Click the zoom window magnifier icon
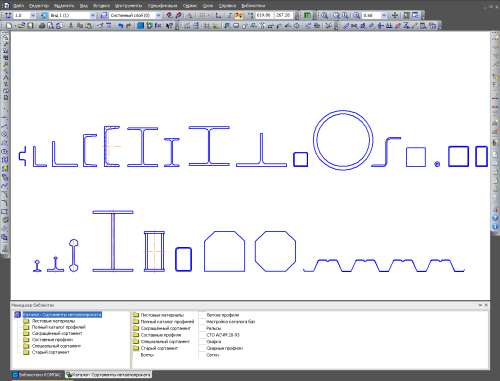The width and height of the screenshot is (500, 381). click(x=324, y=15)
